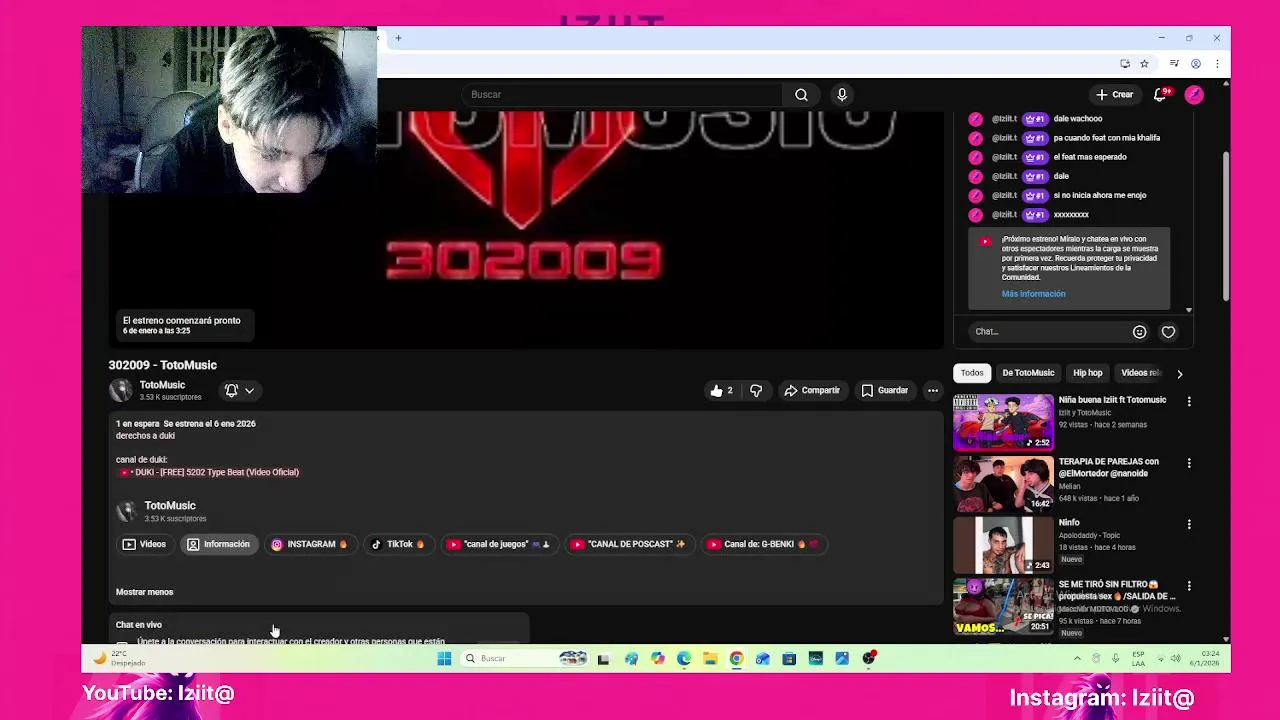1280x720 pixels.
Task: Open the YouTube account avatar menu
Action: [1194, 94]
